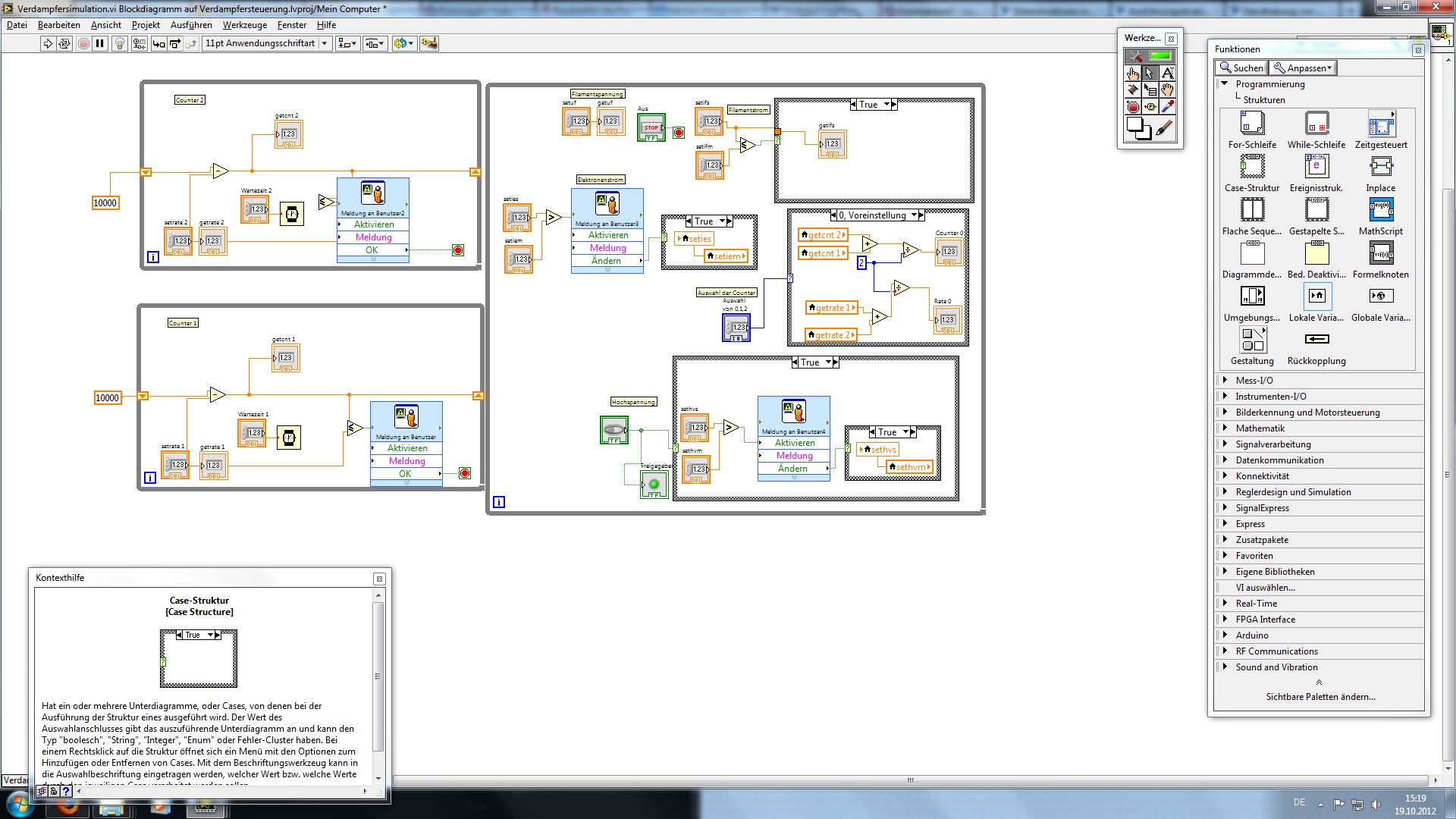
Task: Open the Ausführen menu
Action: tap(191, 25)
